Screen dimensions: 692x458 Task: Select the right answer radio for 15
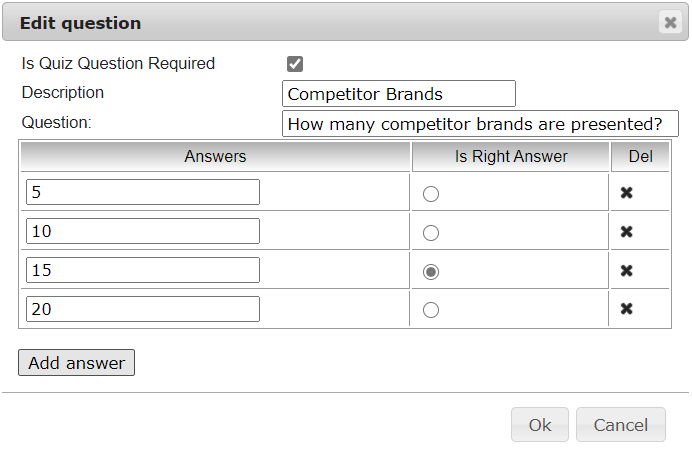(x=431, y=271)
